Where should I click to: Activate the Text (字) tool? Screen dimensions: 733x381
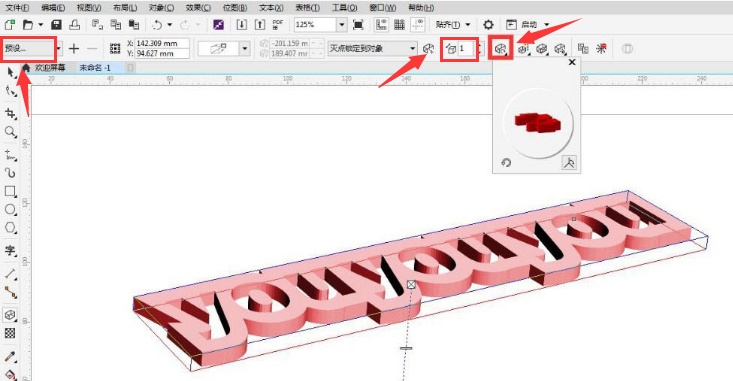(10, 251)
